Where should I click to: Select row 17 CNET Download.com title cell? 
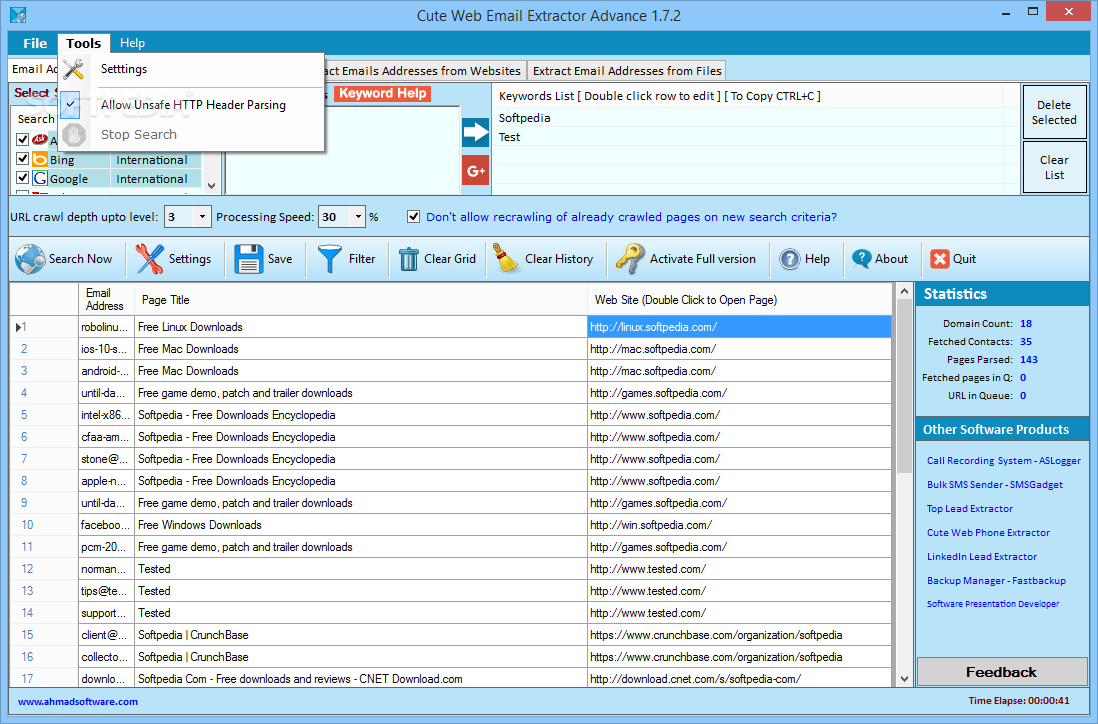click(361, 678)
